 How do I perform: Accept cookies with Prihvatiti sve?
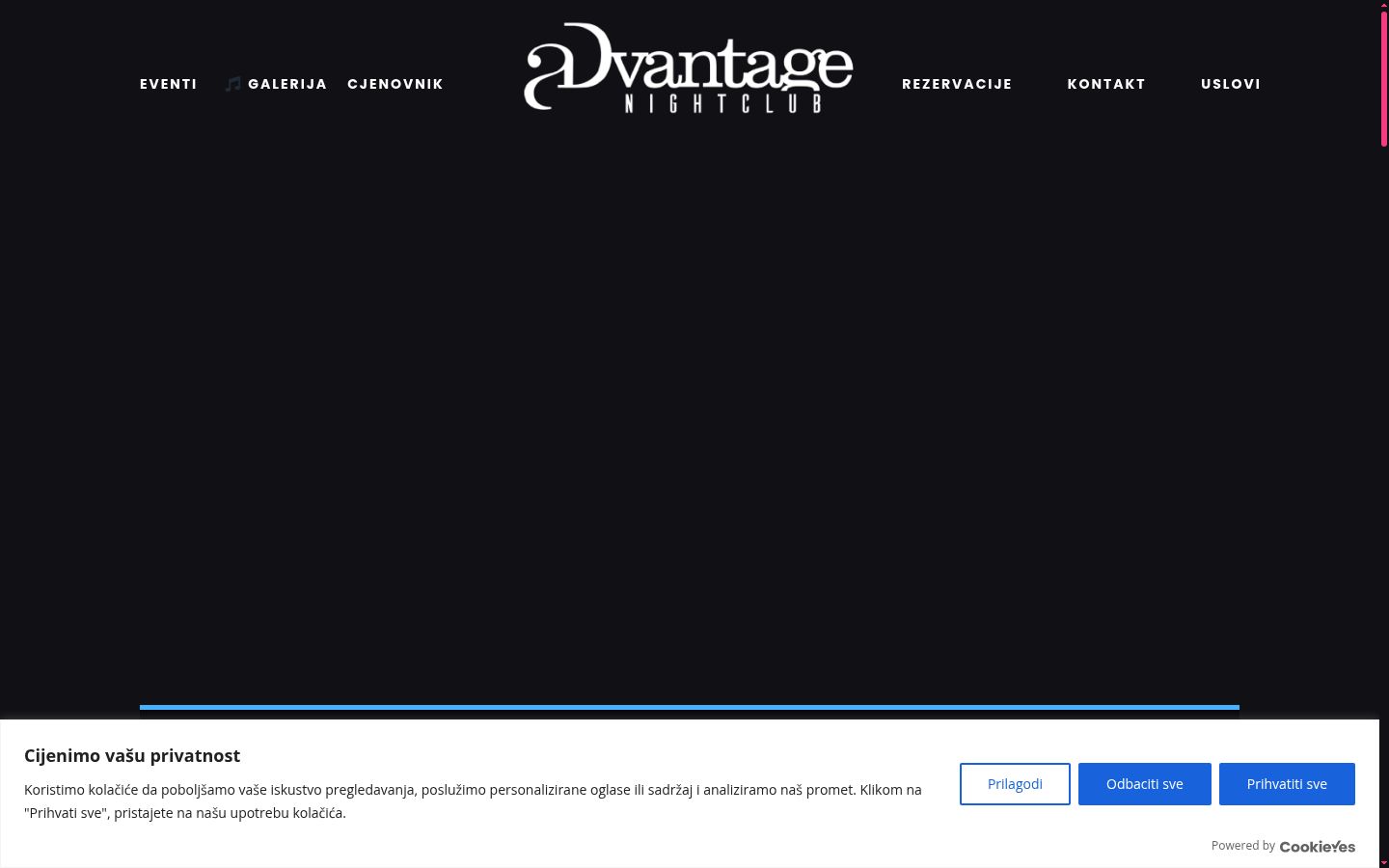(1287, 784)
